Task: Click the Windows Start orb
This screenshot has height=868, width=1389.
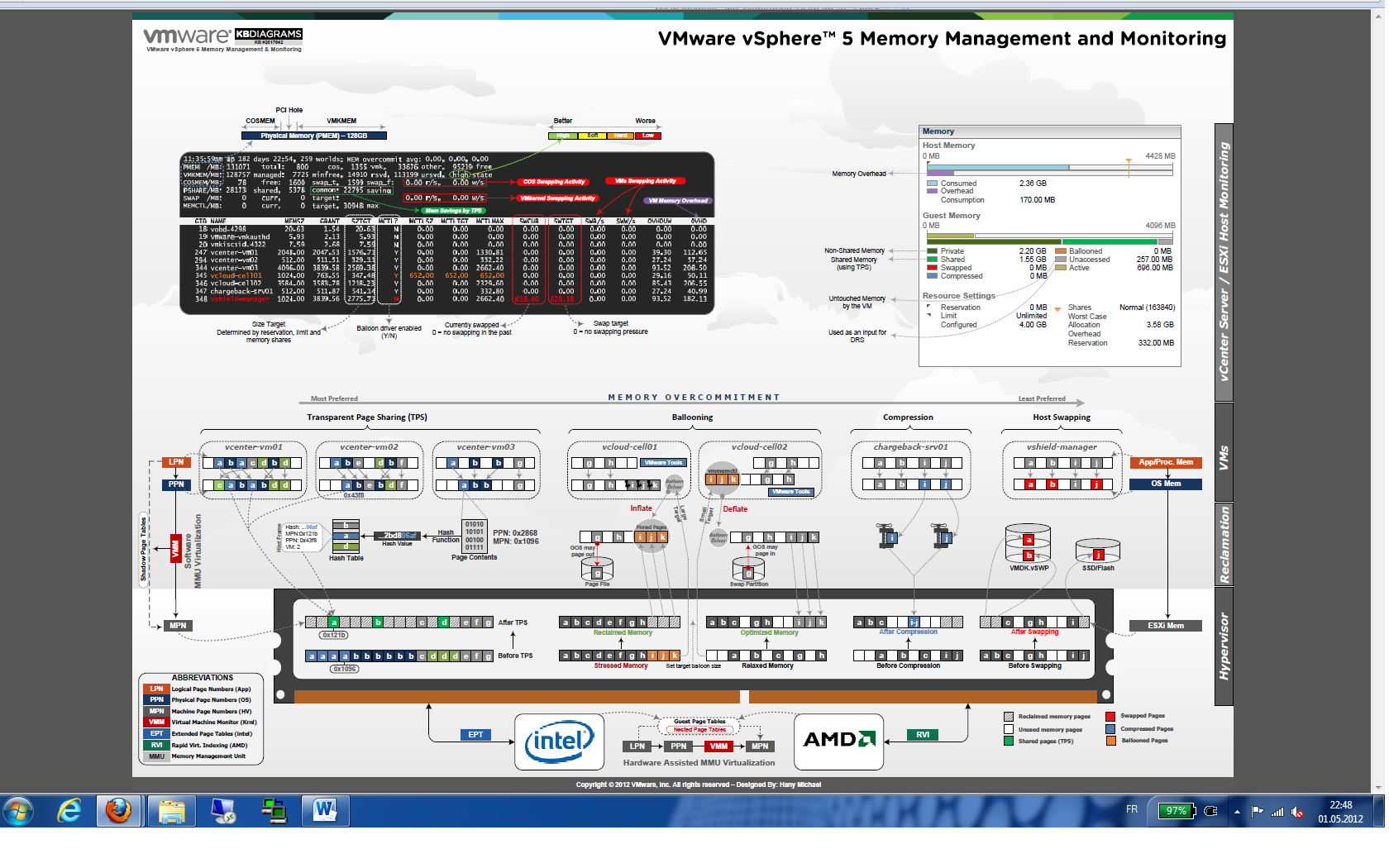Action: (x=18, y=811)
